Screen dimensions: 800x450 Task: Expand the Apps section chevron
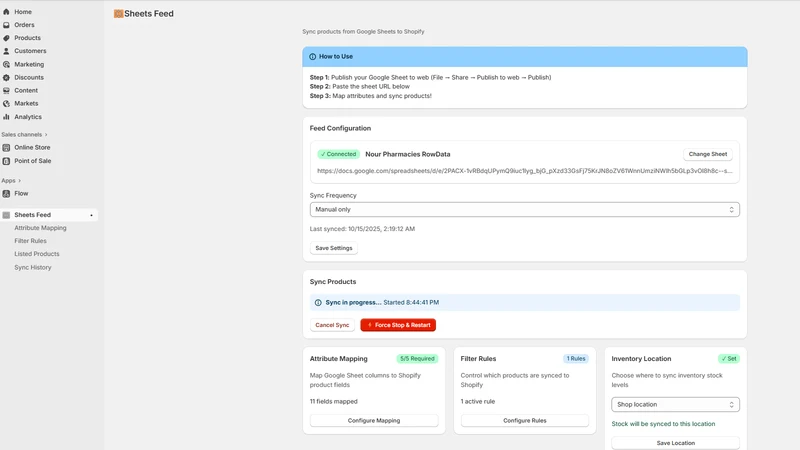(19, 181)
